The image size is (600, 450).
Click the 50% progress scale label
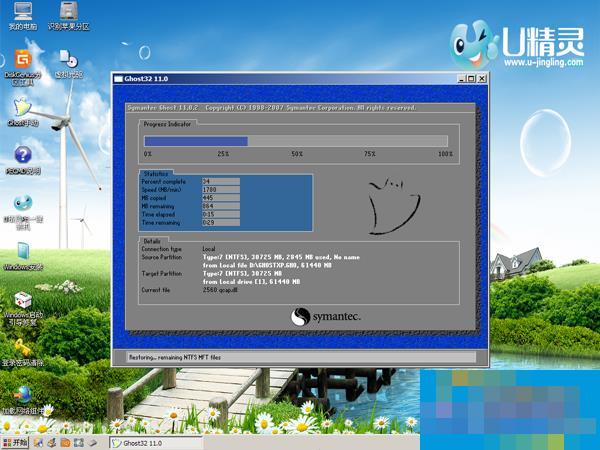pos(297,154)
